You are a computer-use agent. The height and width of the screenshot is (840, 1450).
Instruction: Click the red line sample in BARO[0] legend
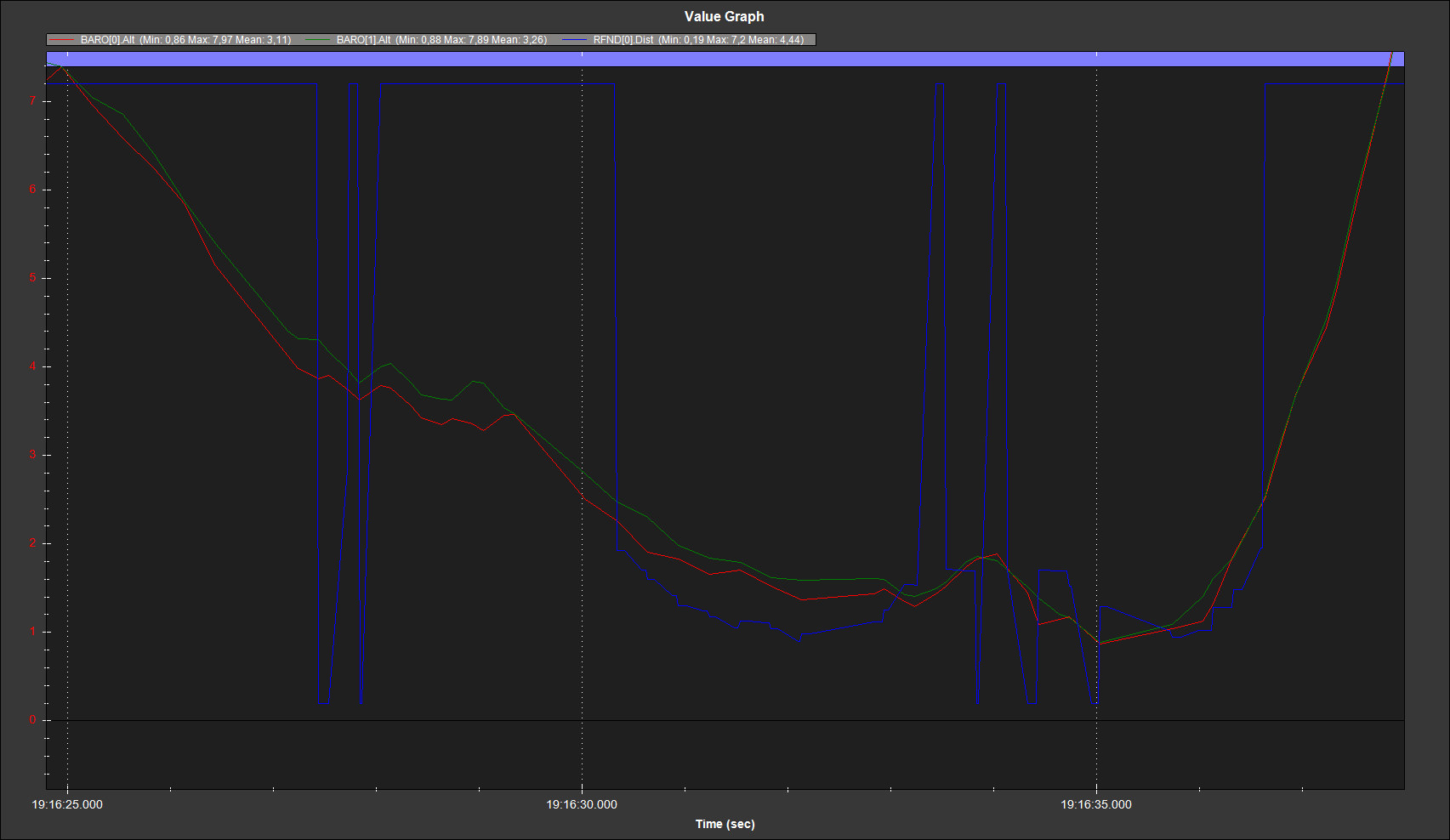coord(62,40)
